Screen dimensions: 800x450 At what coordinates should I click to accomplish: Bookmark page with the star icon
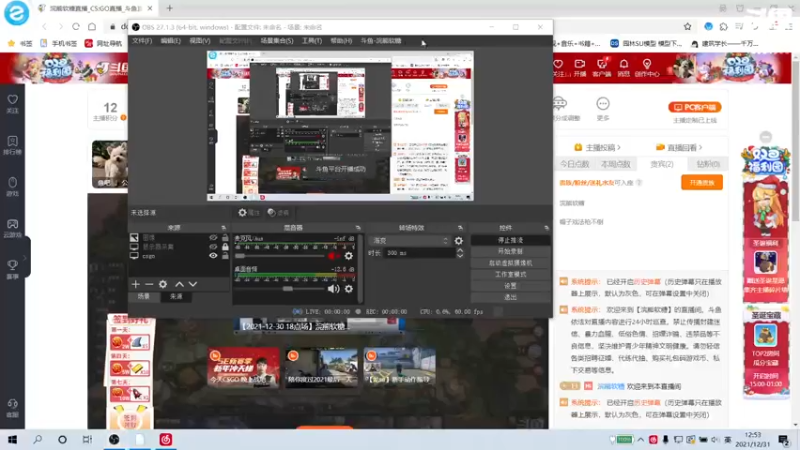[687, 27]
